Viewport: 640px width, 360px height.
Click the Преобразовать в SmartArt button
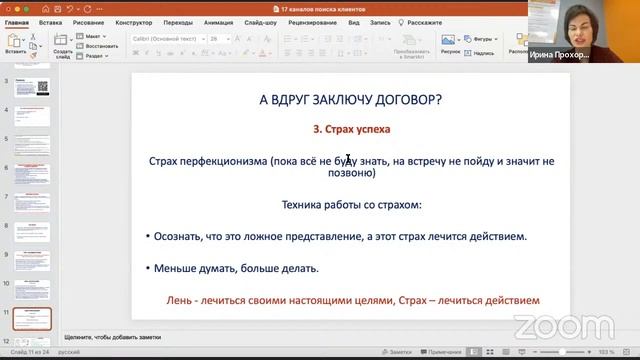pos(411,46)
